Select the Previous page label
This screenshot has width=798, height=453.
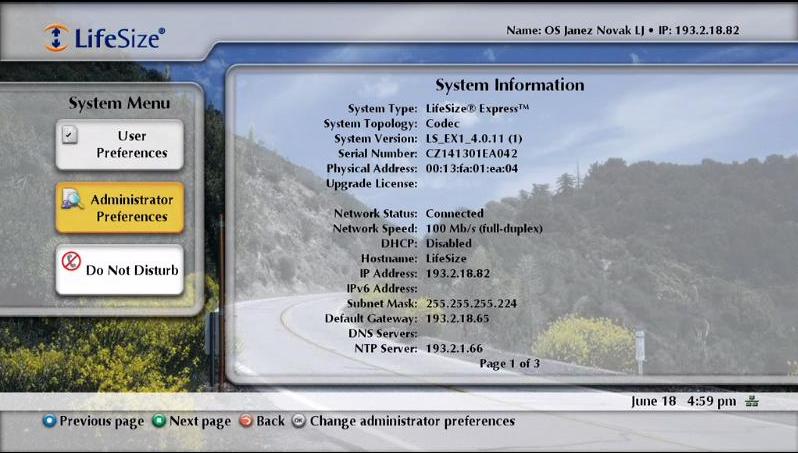coord(102,421)
